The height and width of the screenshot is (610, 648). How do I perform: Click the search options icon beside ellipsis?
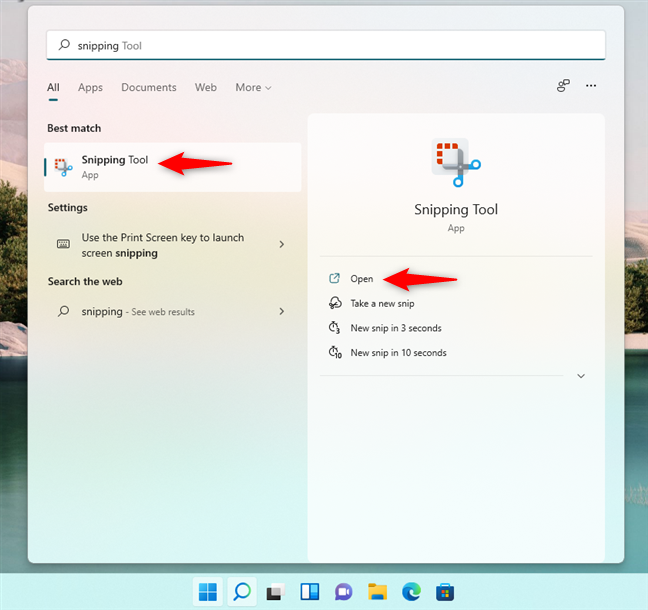point(563,87)
